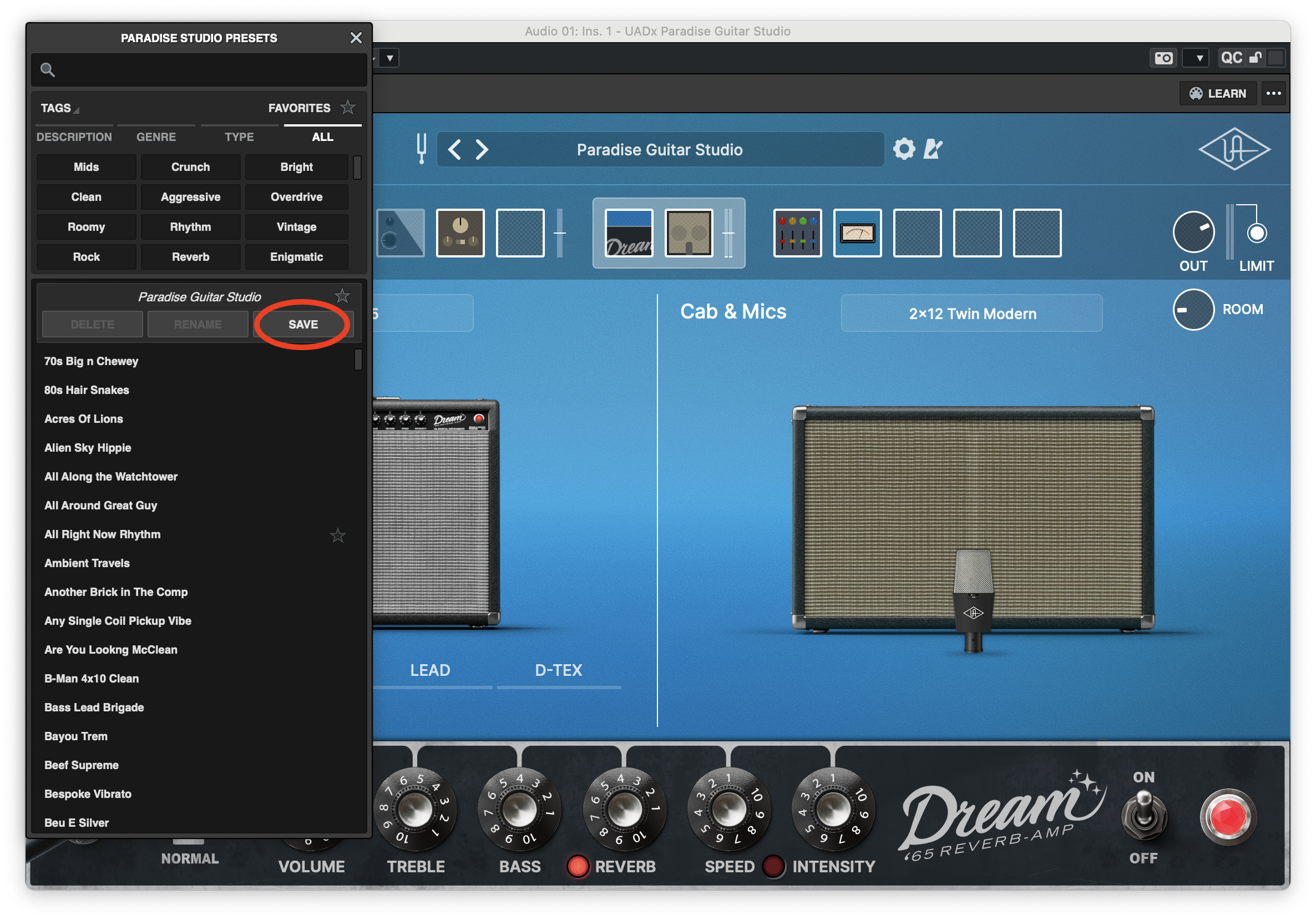Click the snapshot camera icon
This screenshot has width=1316, height=920.
(x=1163, y=58)
